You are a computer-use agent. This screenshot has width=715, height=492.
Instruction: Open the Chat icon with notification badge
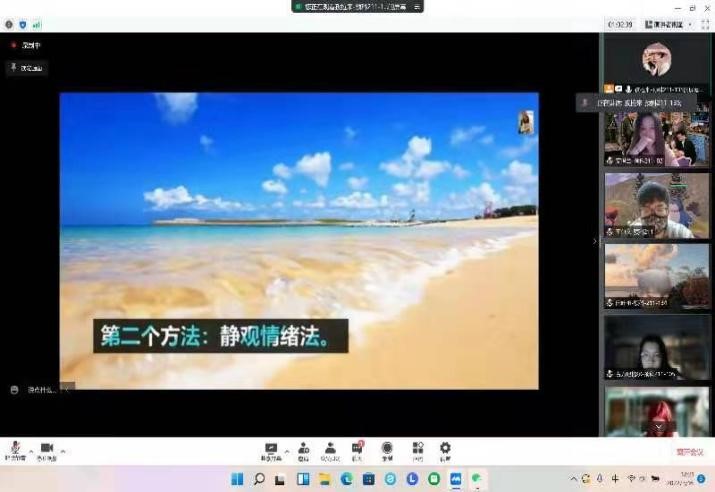(x=357, y=451)
